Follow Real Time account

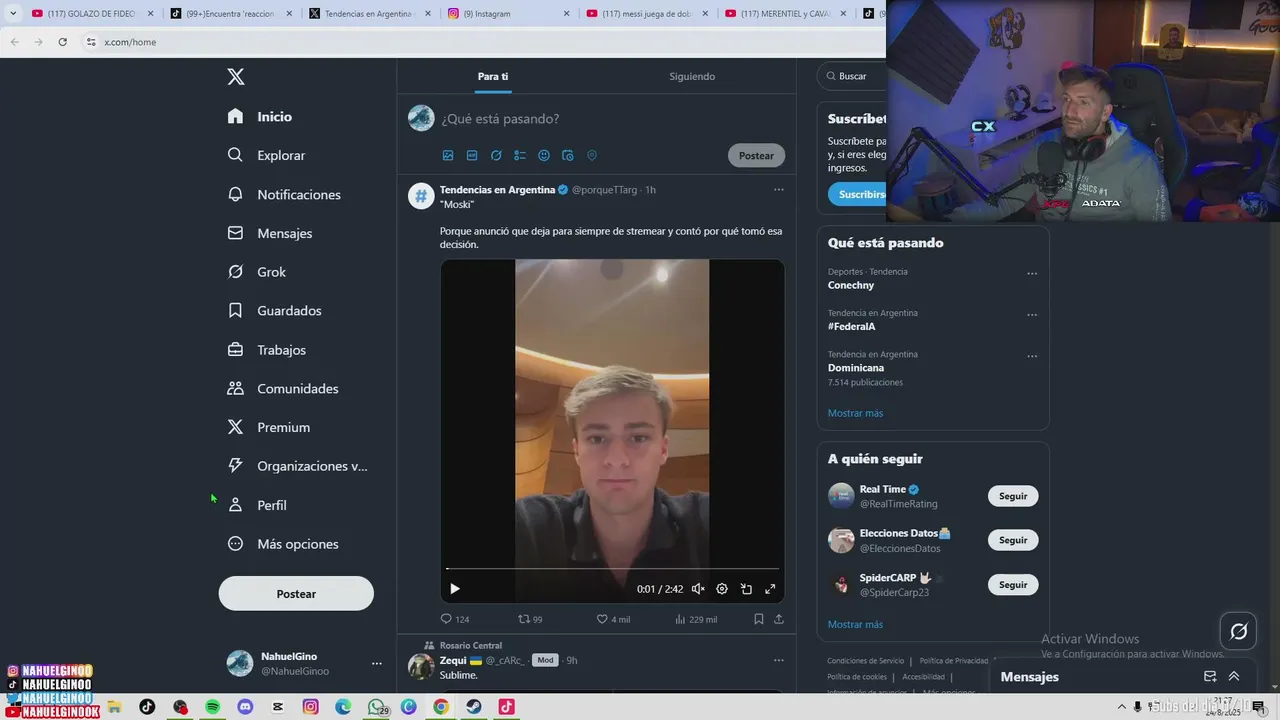click(1013, 496)
